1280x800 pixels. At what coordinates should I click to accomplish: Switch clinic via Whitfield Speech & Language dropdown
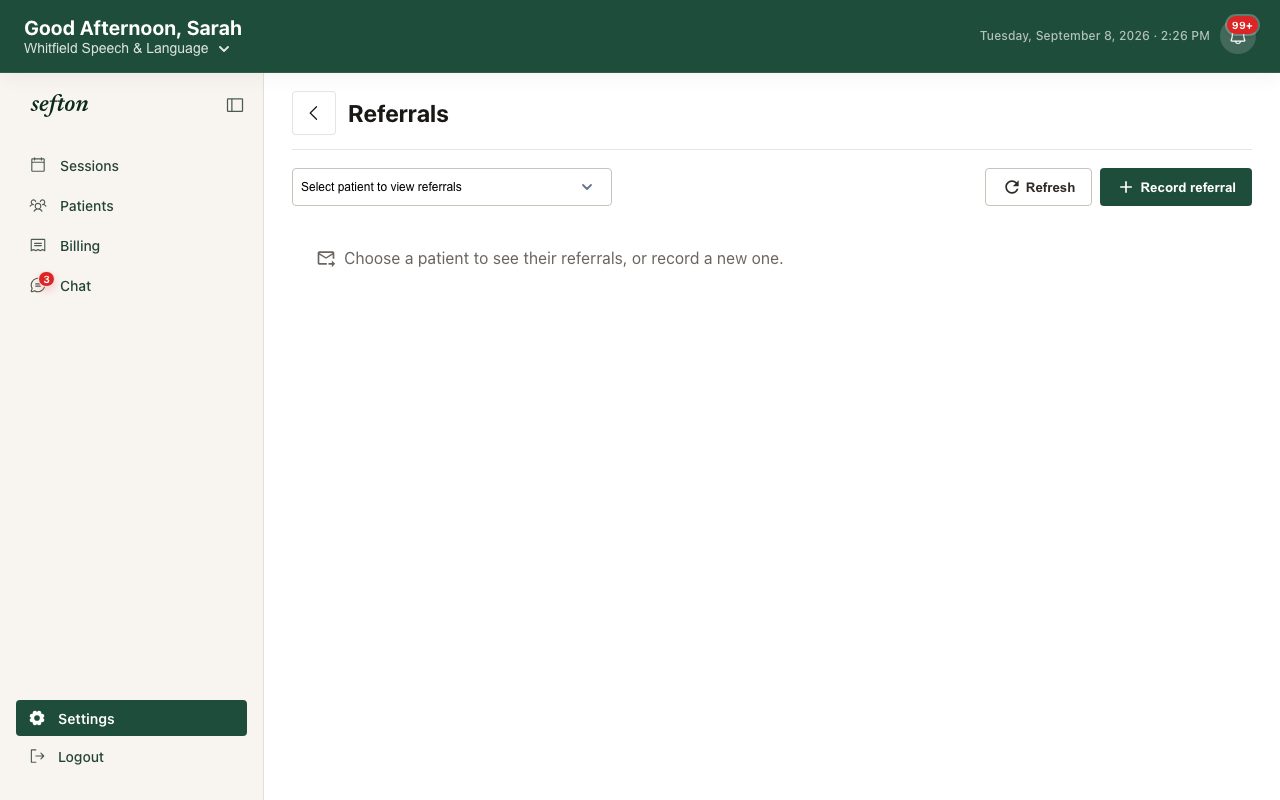coord(127,49)
